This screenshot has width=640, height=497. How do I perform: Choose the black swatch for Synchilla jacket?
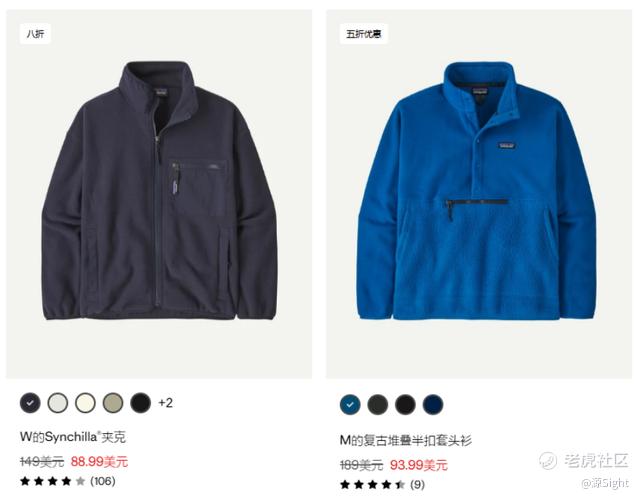point(140,403)
